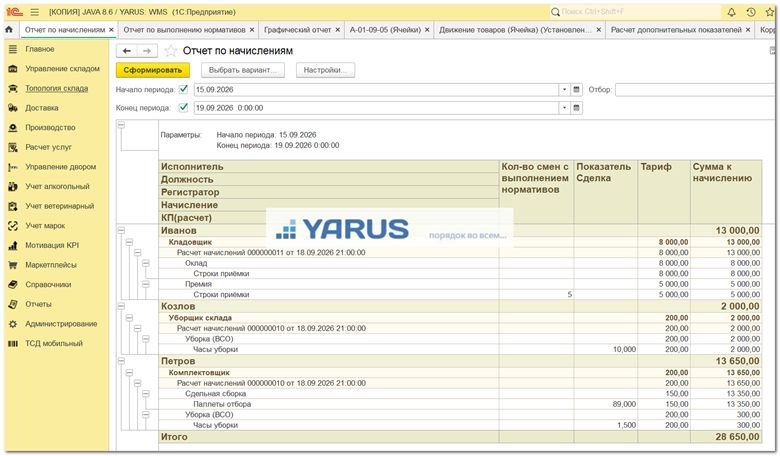Collapse the Кладовщик group
780x456 pixels.
[129, 242]
